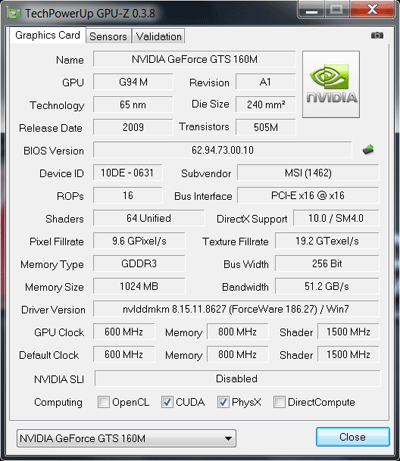Click the maximize window button
400x461 pixels.
[337, 9]
